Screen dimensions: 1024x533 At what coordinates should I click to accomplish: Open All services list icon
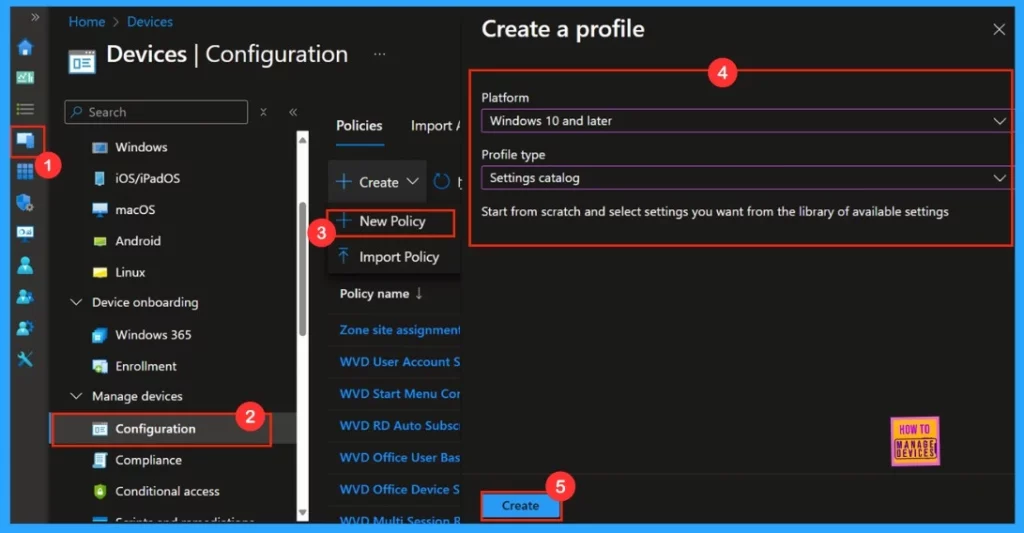click(x=25, y=109)
